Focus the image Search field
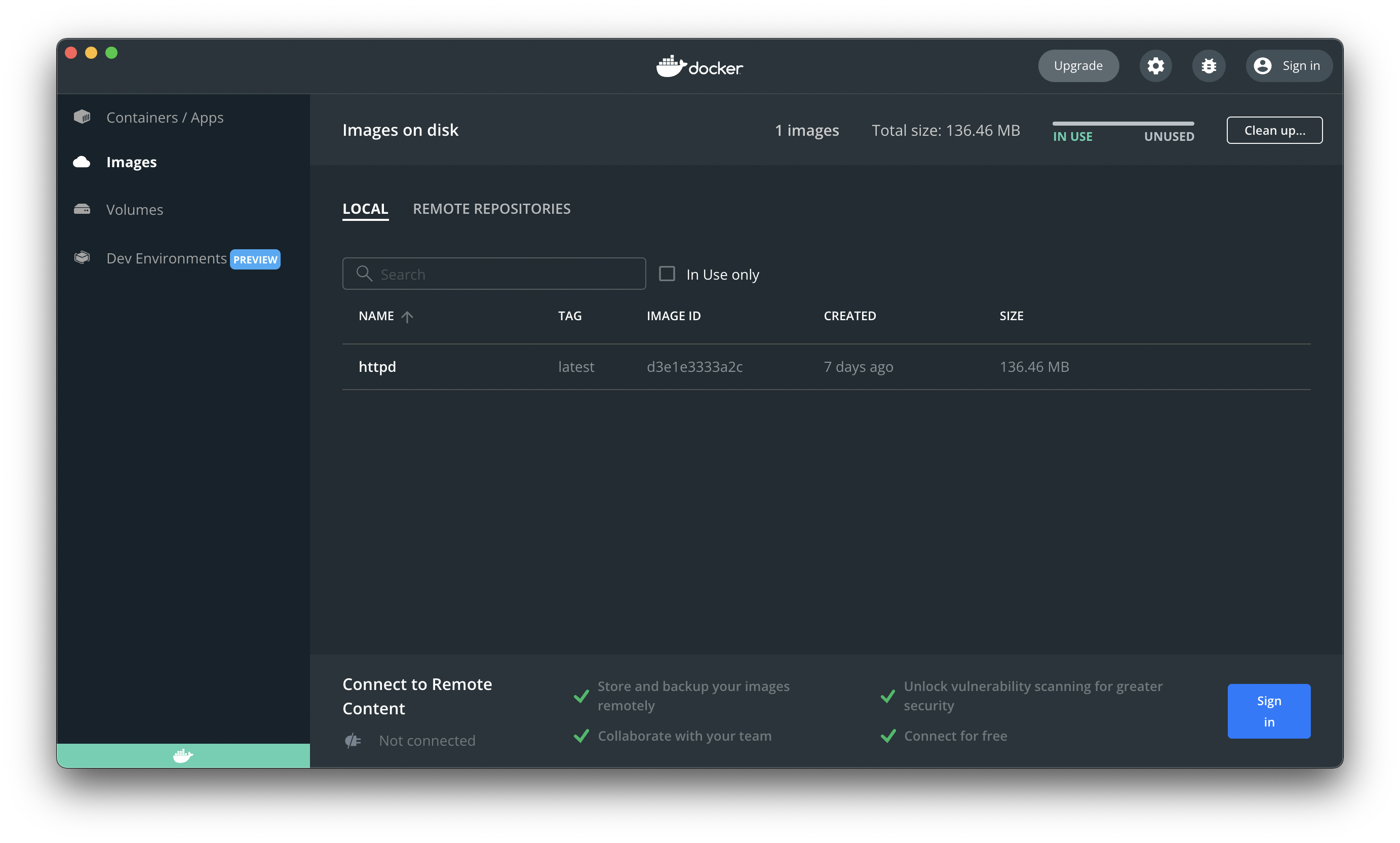Viewport: 1400px width, 843px height. (x=505, y=274)
